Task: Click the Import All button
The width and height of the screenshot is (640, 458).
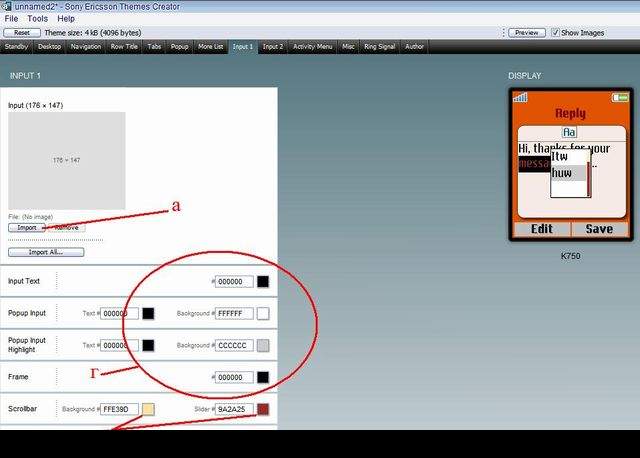Action: (x=45, y=252)
